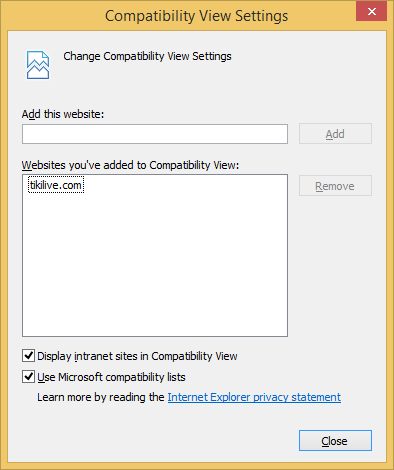Click the Add this website label
The image size is (394, 470).
click(x=63, y=114)
